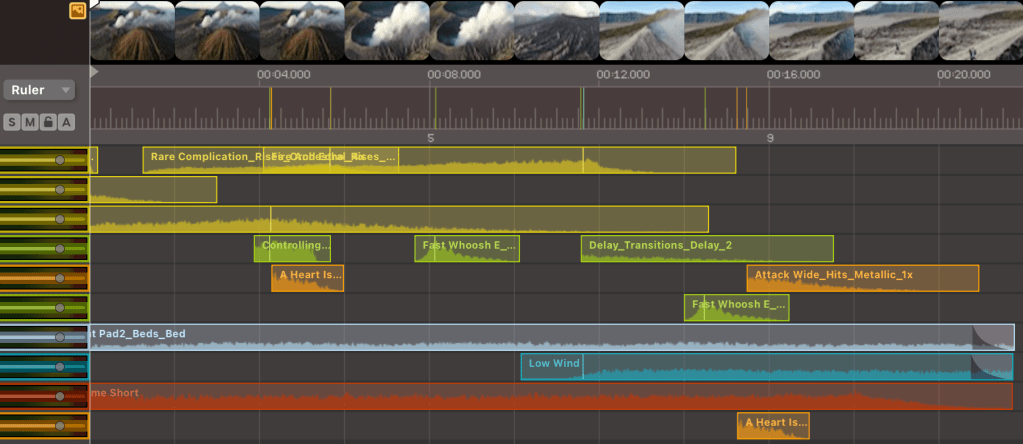Click the first volcano video thumbnail
Screen dimensions: 1023x444
point(132,31)
